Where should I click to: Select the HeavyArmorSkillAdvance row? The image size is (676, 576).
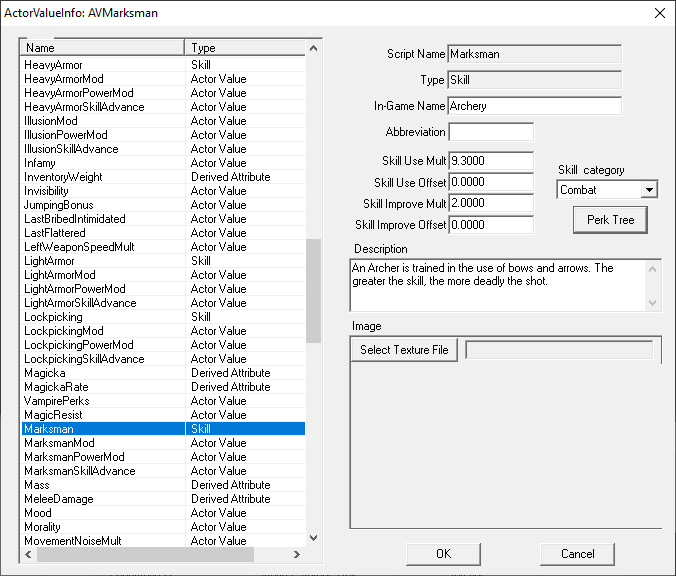[163, 107]
